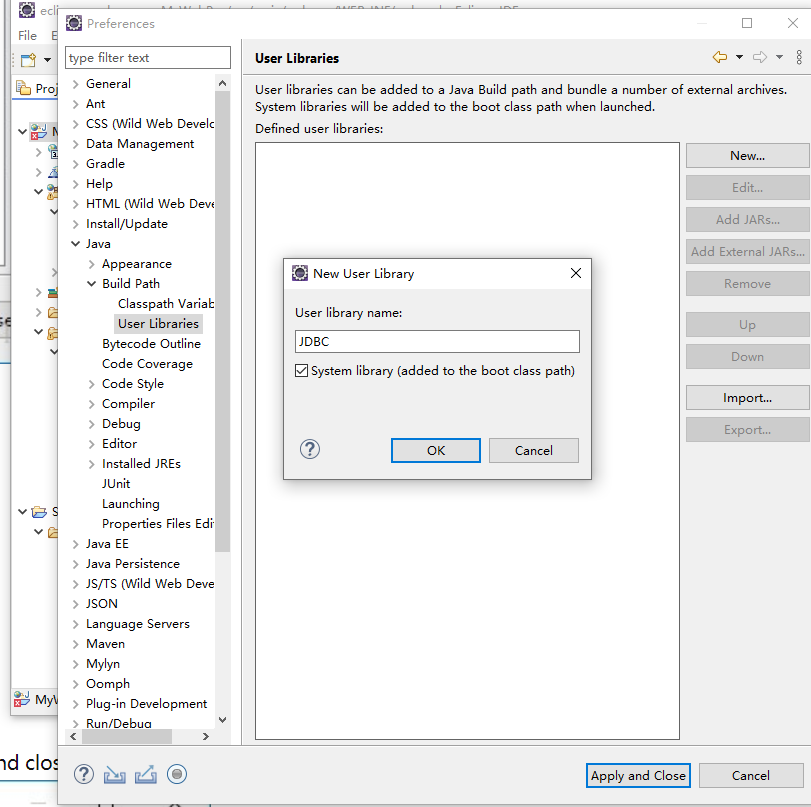
Task: Click Apply and Close
Action: click(x=638, y=775)
